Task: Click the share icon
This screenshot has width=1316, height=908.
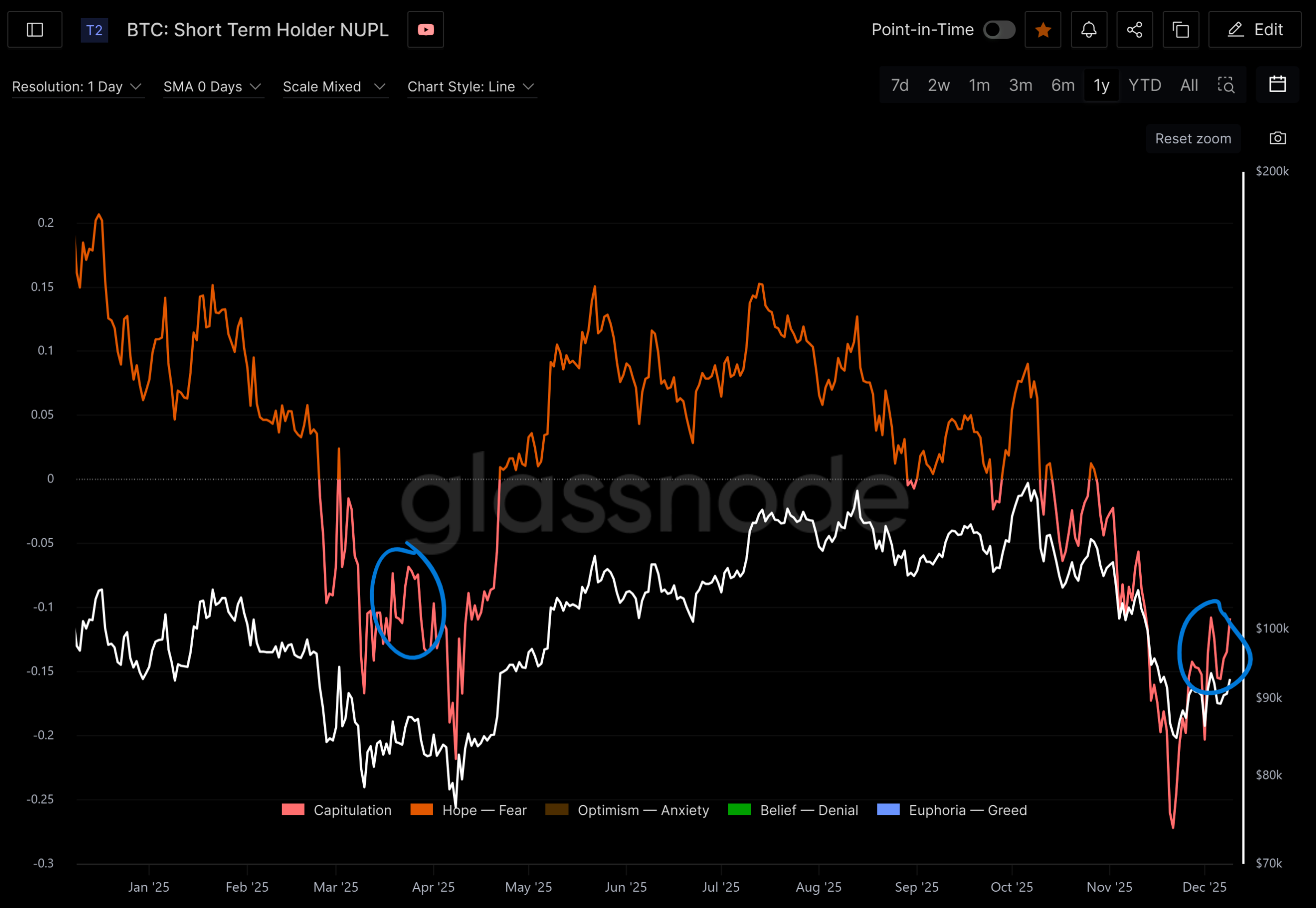Action: coord(1135,29)
